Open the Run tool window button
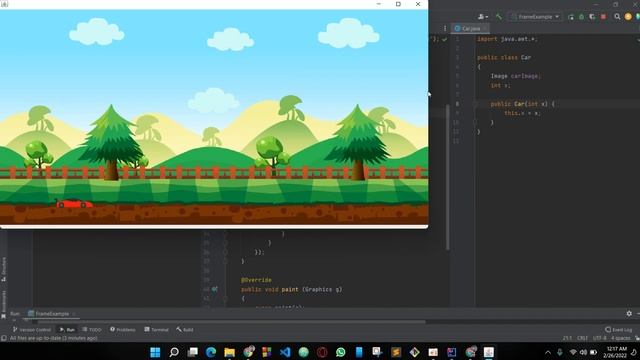The width and height of the screenshot is (640, 360). pos(67,329)
